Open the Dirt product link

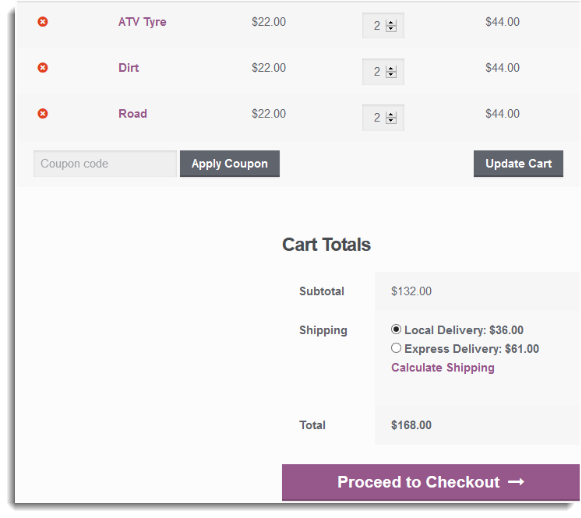click(129, 68)
